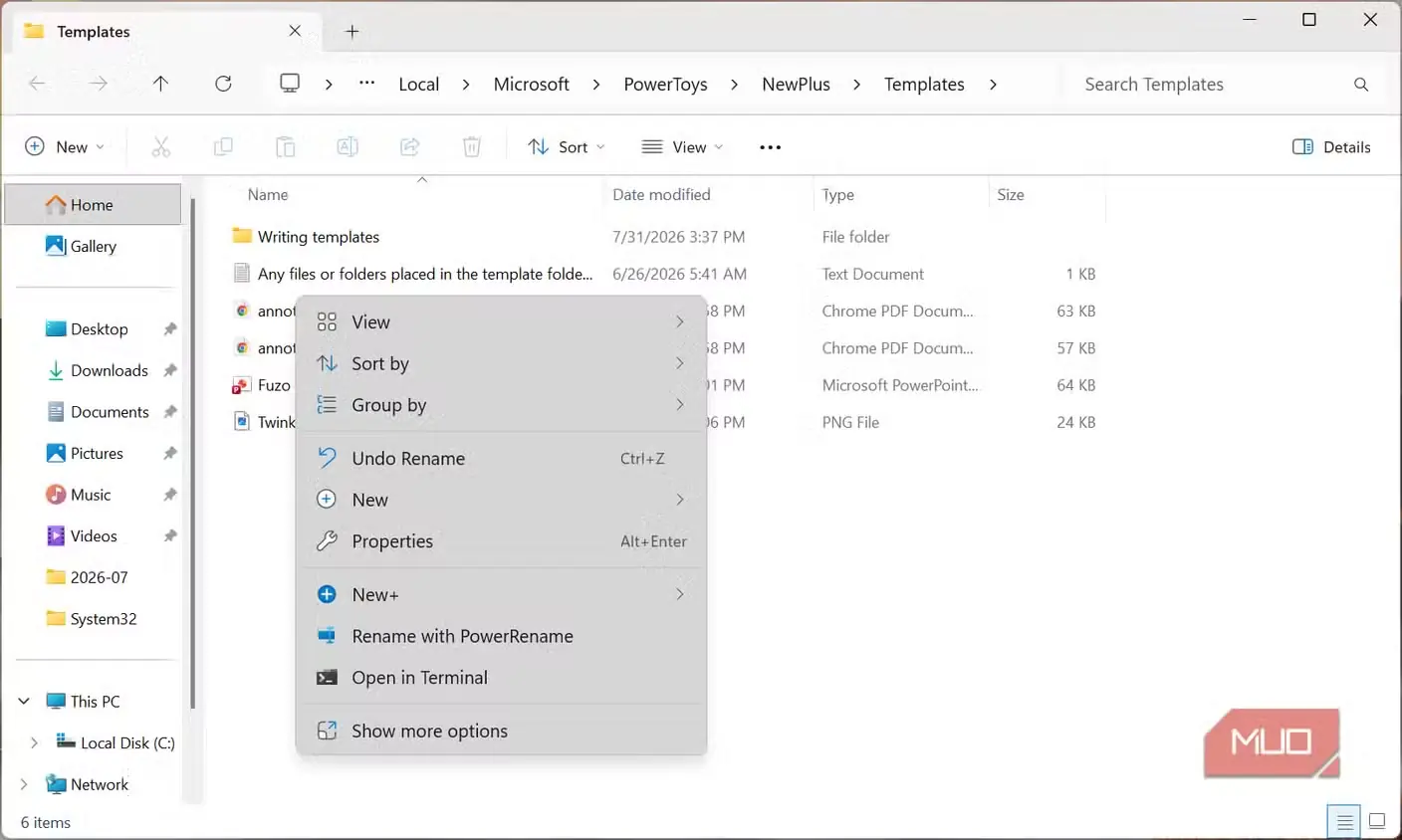1402x840 pixels.
Task: Sort by the Type column header
Action: [x=837, y=195]
